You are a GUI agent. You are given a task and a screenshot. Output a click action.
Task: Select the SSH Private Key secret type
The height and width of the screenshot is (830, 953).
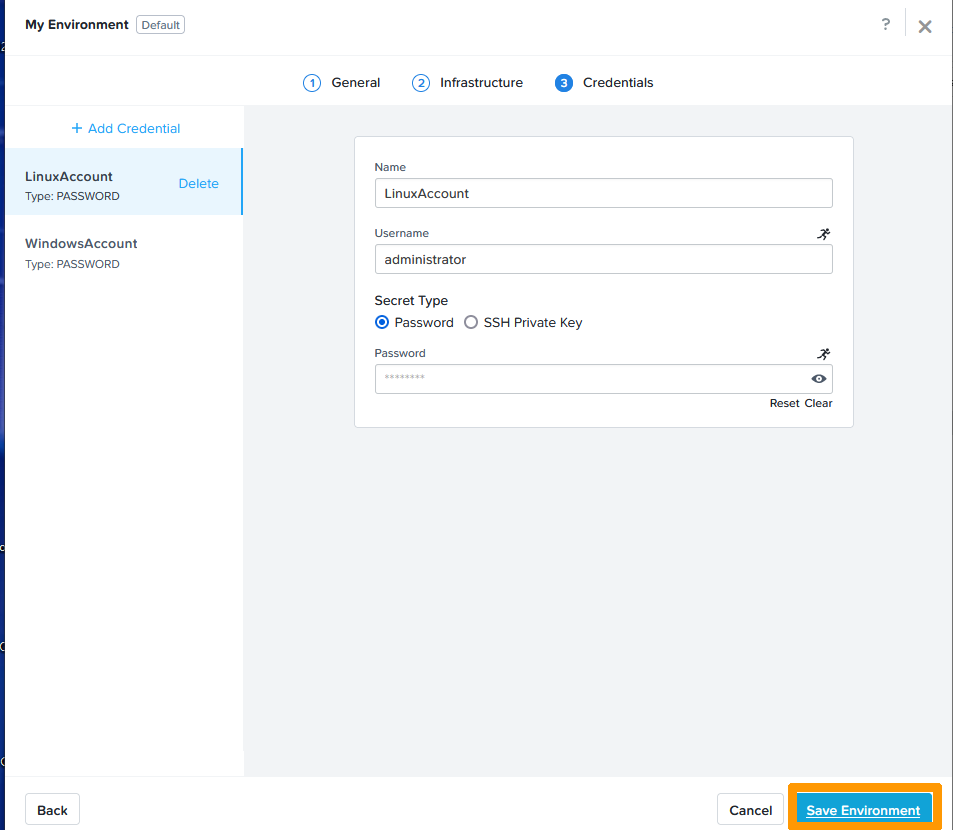pos(470,322)
